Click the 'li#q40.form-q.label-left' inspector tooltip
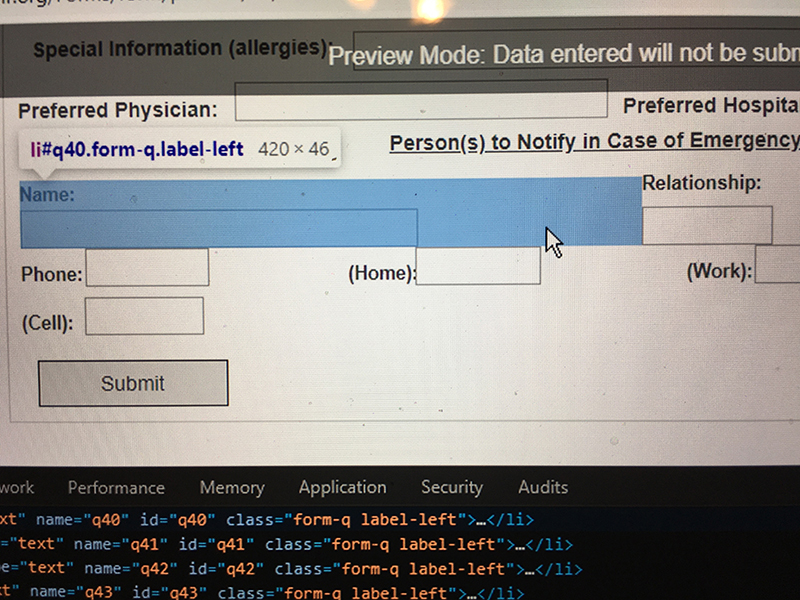Viewport: 800px width, 600px height. 180,149
